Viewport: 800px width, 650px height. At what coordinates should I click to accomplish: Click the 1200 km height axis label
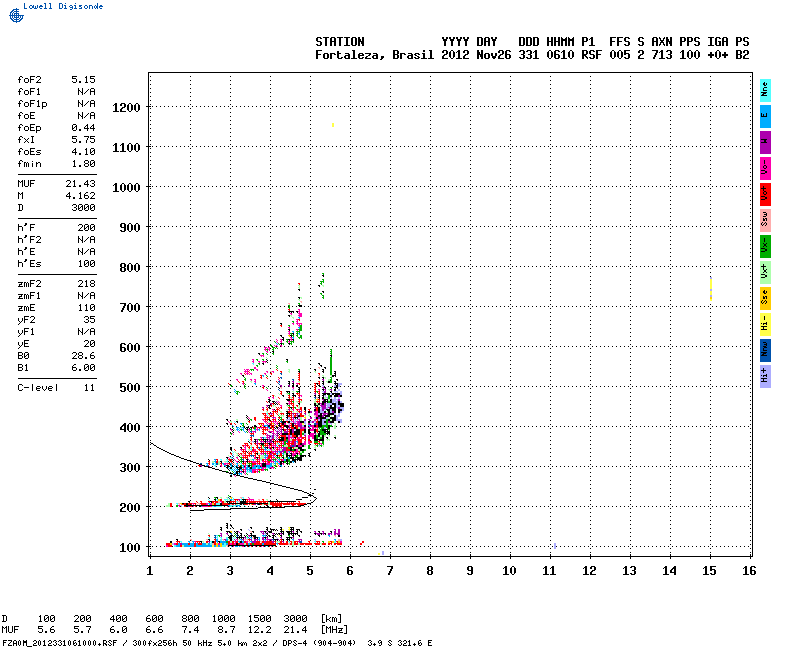(x=126, y=108)
